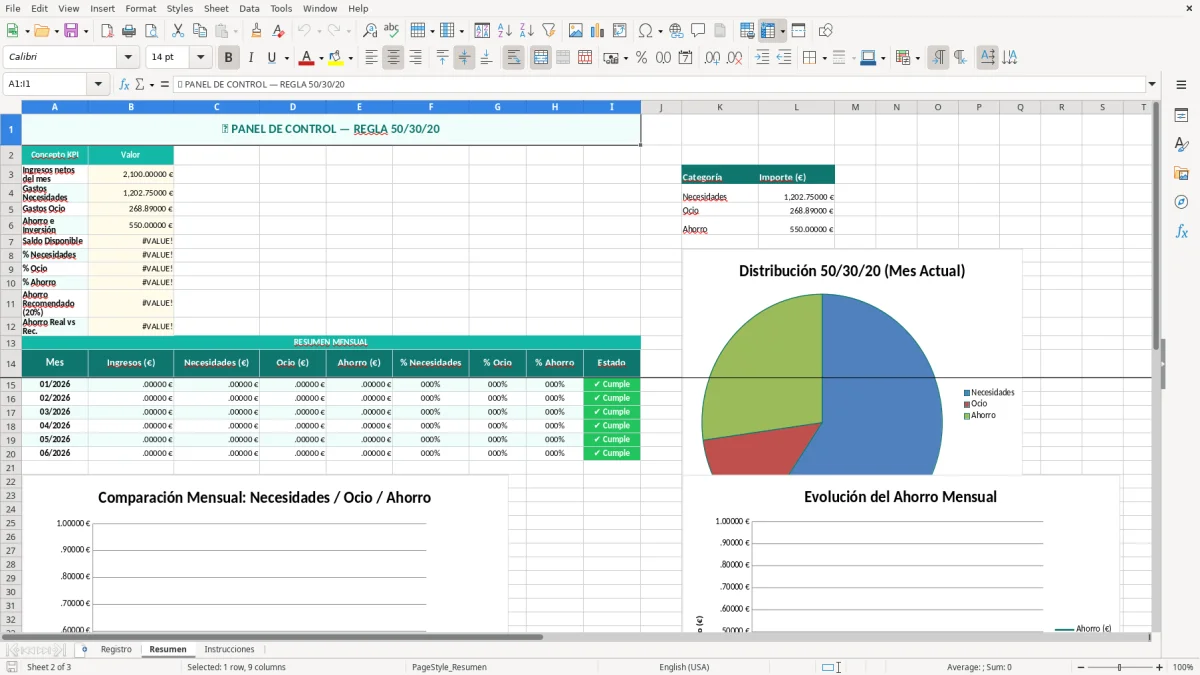Click the Copy icon
This screenshot has height=675, width=1200.
click(200, 31)
